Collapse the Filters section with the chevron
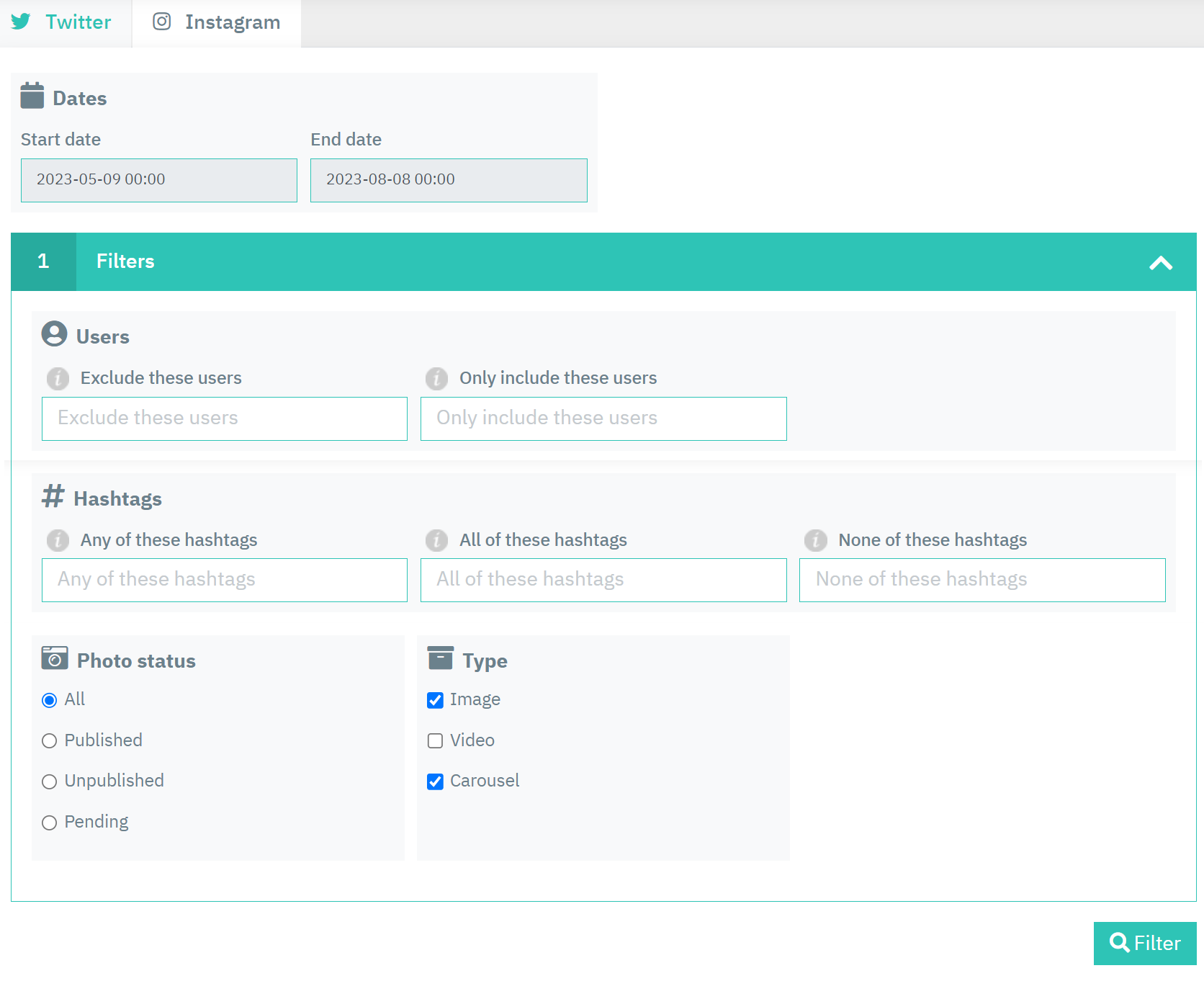Image resolution: width=1204 pixels, height=981 pixels. coord(1161,263)
